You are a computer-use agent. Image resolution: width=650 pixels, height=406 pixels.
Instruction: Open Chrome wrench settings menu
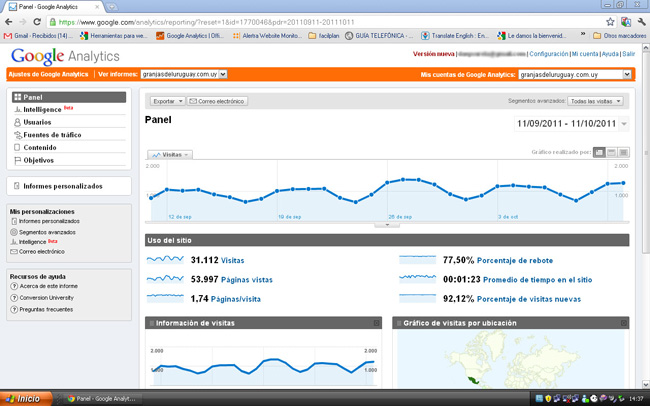[x=641, y=22]
